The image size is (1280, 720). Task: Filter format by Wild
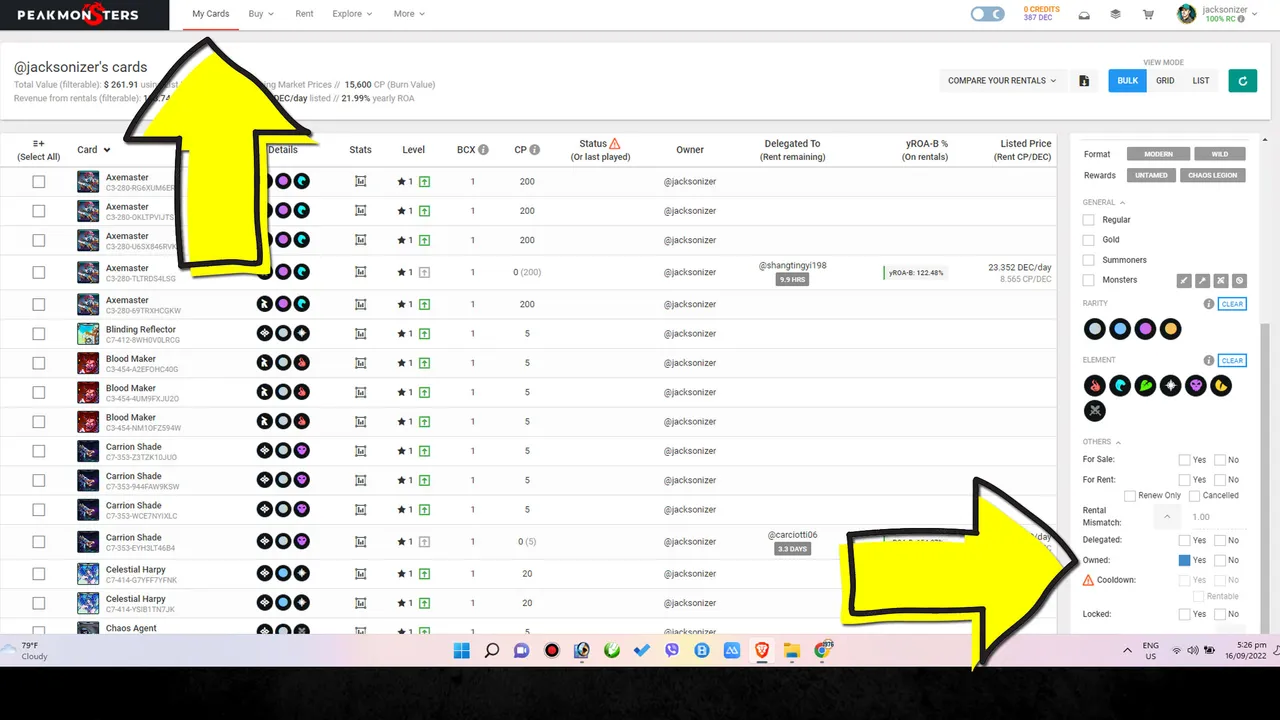click(x=1220, y=154)
